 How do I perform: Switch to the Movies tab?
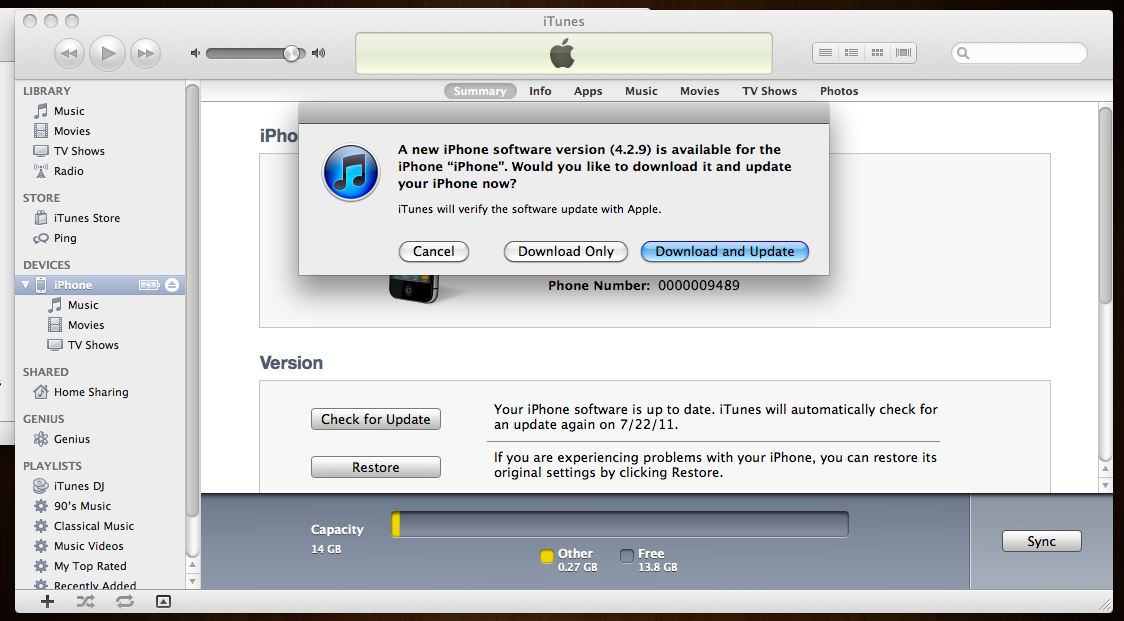[700, 91]
